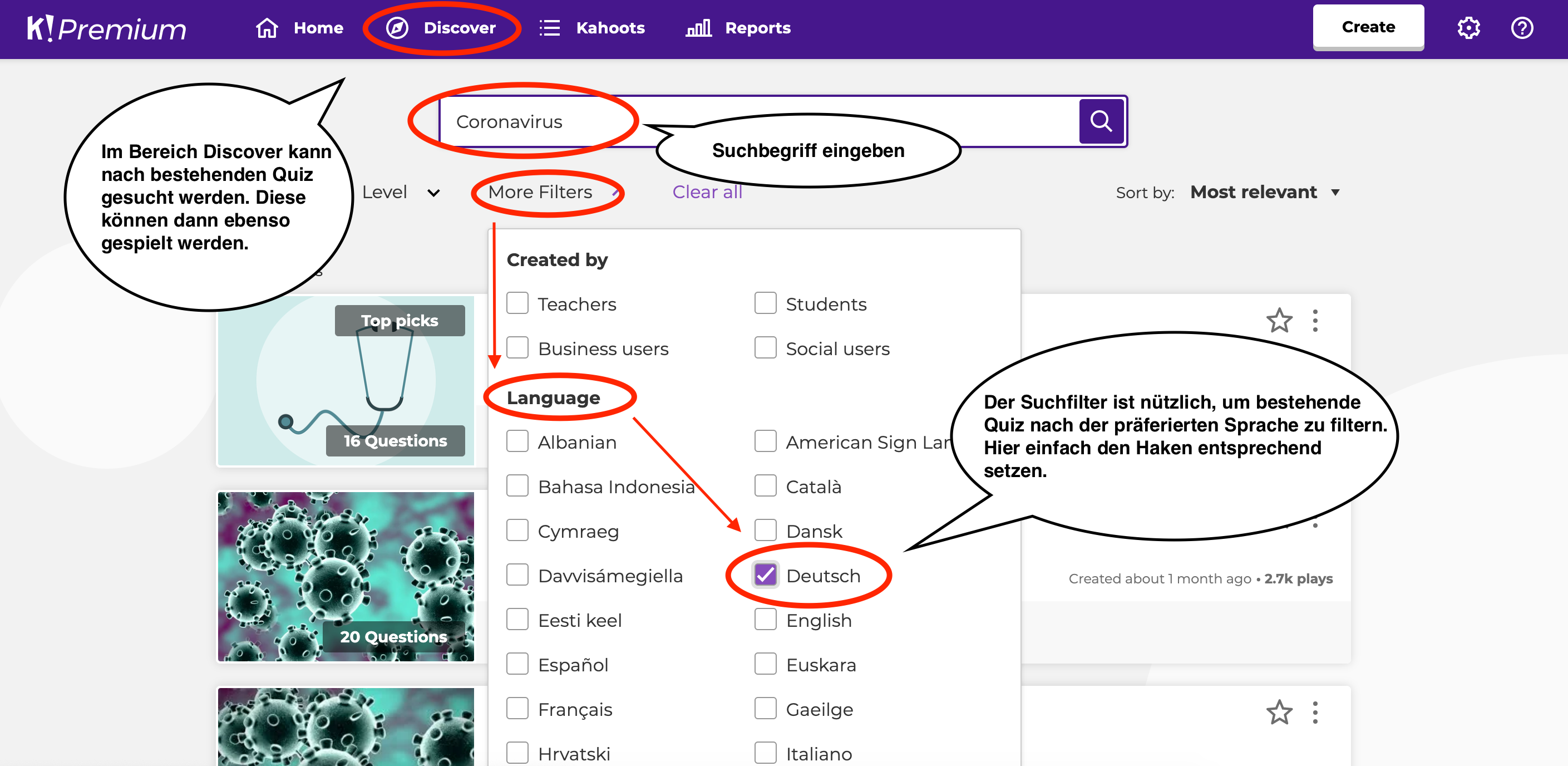
Task: Open the 20 Questions coronavirus thumbnail
Action: (346, 577)
